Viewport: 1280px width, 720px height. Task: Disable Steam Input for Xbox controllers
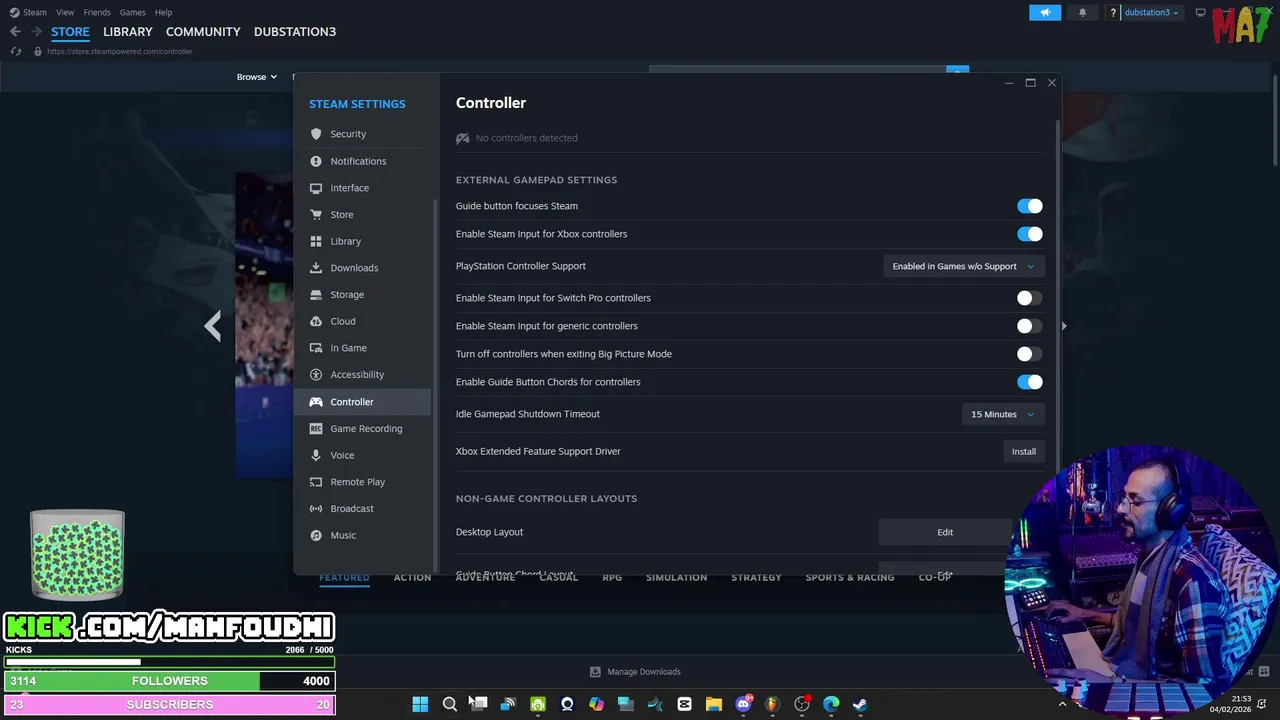[x=1029, y=234]
